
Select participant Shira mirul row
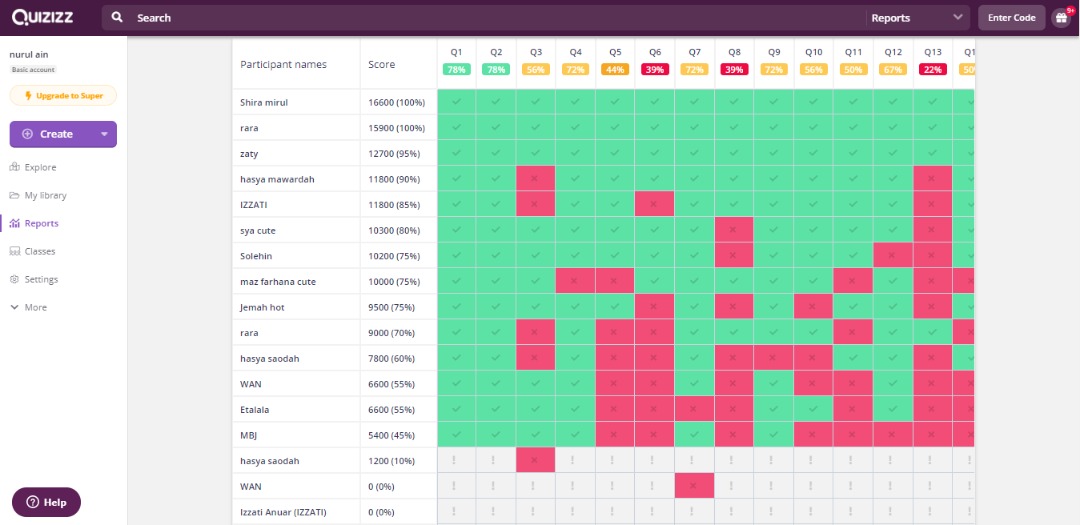tap(264, 102)
